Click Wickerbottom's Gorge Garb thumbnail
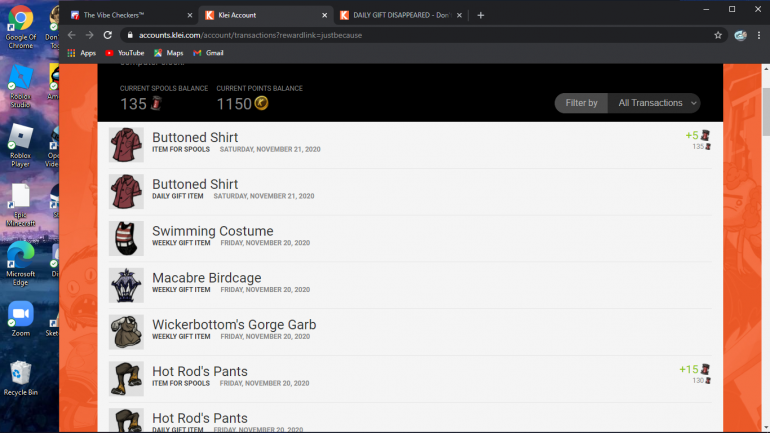The width and height of the screenshot is (770, 433). tap(126, 332)
